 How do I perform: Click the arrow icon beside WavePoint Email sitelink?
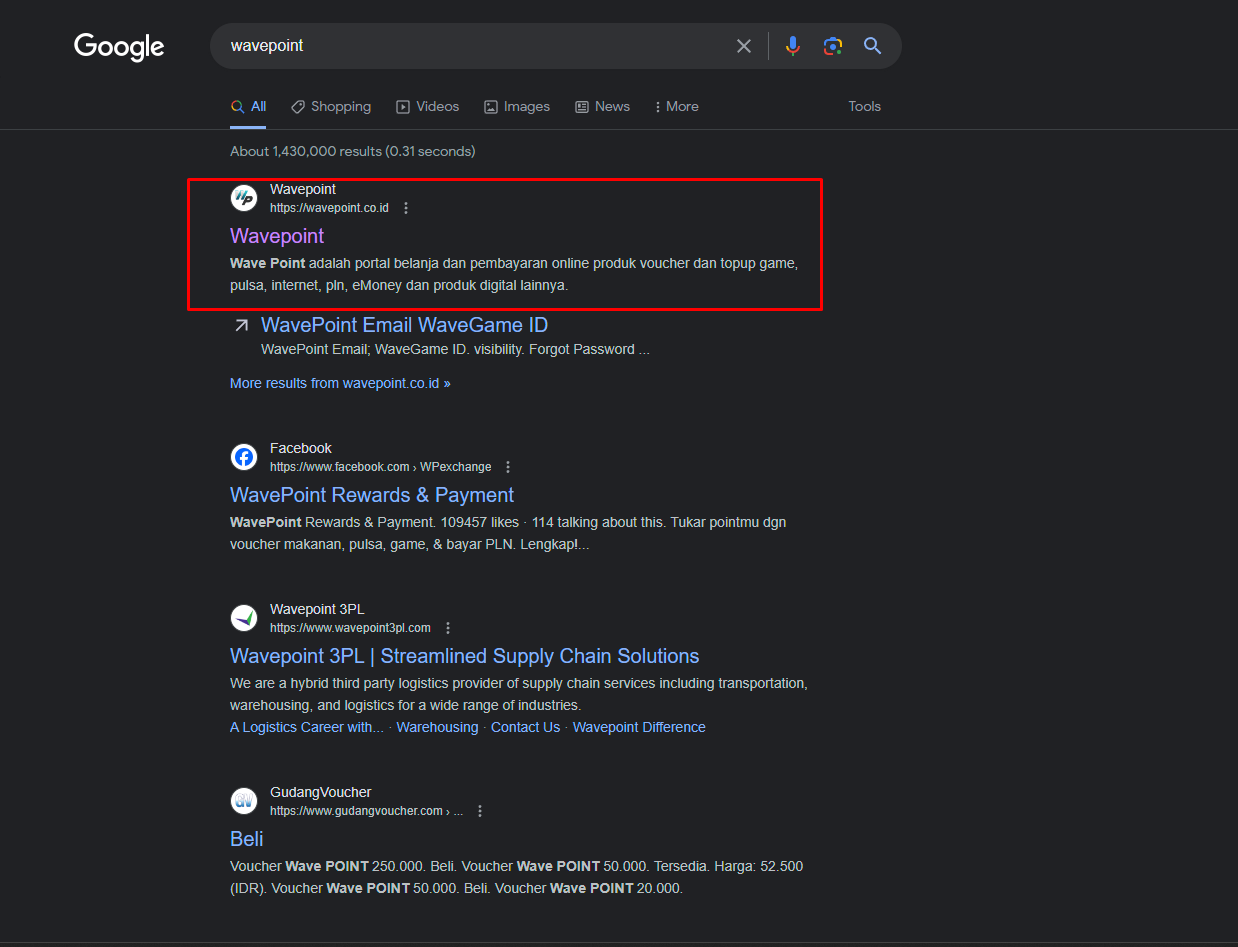[x=241, y=325]
